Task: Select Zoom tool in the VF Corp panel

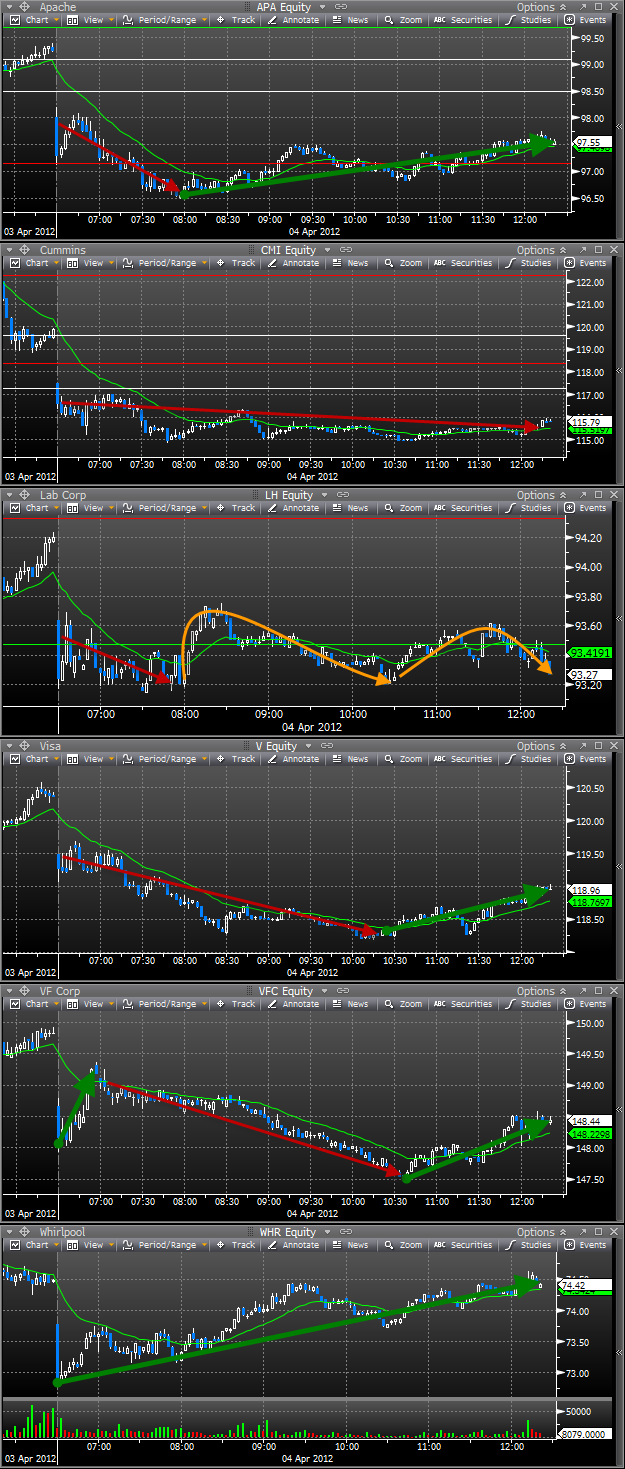Action: point(403,1004)
